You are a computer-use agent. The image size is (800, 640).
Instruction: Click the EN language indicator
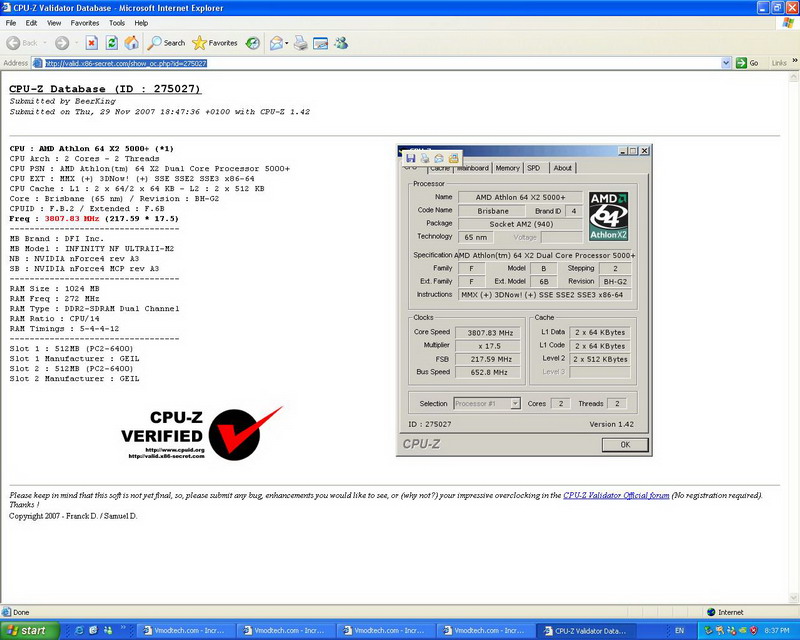[679, 631]
